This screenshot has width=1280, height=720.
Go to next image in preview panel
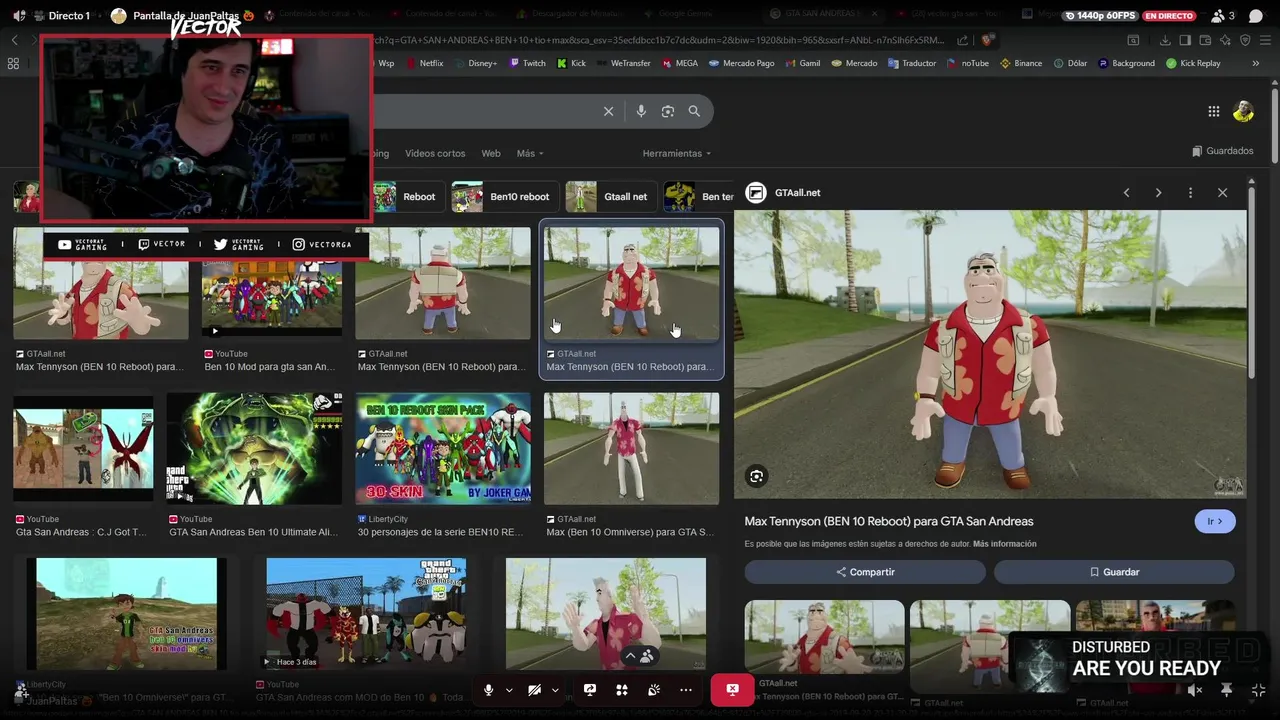point(1158,192)
